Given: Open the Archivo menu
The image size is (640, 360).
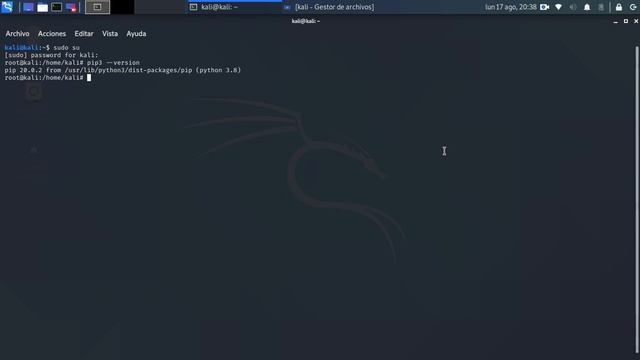Looking at the screenshot, I should (x=18, y=34).
